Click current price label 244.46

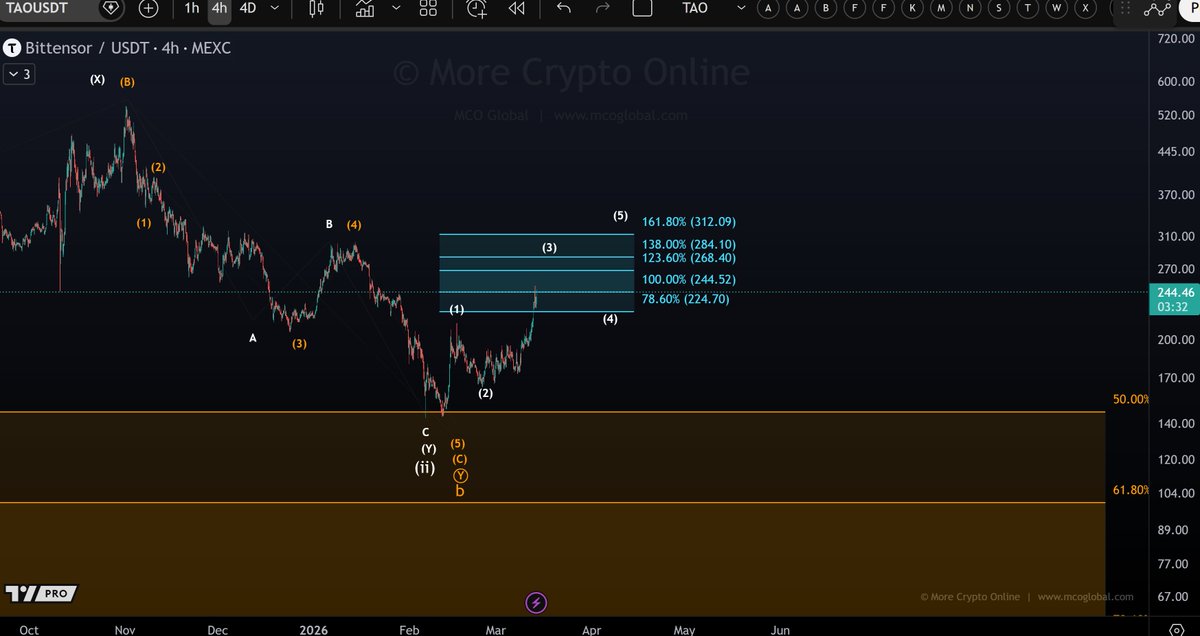1175,291
